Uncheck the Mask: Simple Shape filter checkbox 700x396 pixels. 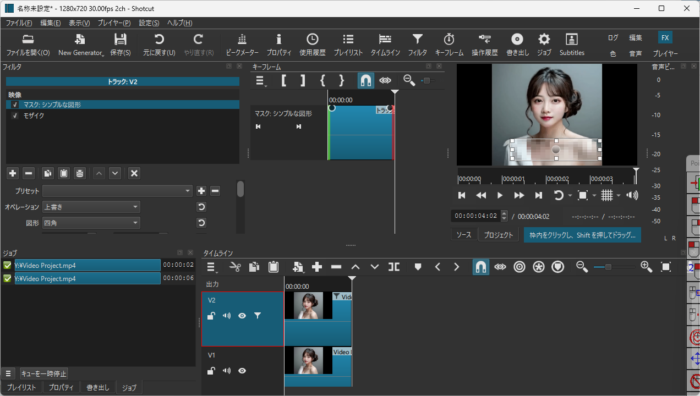(x=15, y=104)
